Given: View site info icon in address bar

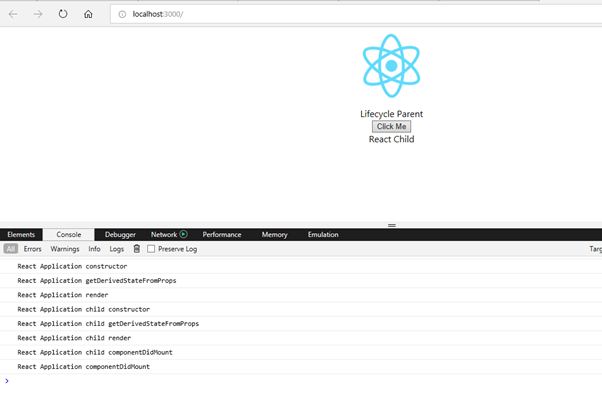Looking at the screenshot, I should coord(122,14).
